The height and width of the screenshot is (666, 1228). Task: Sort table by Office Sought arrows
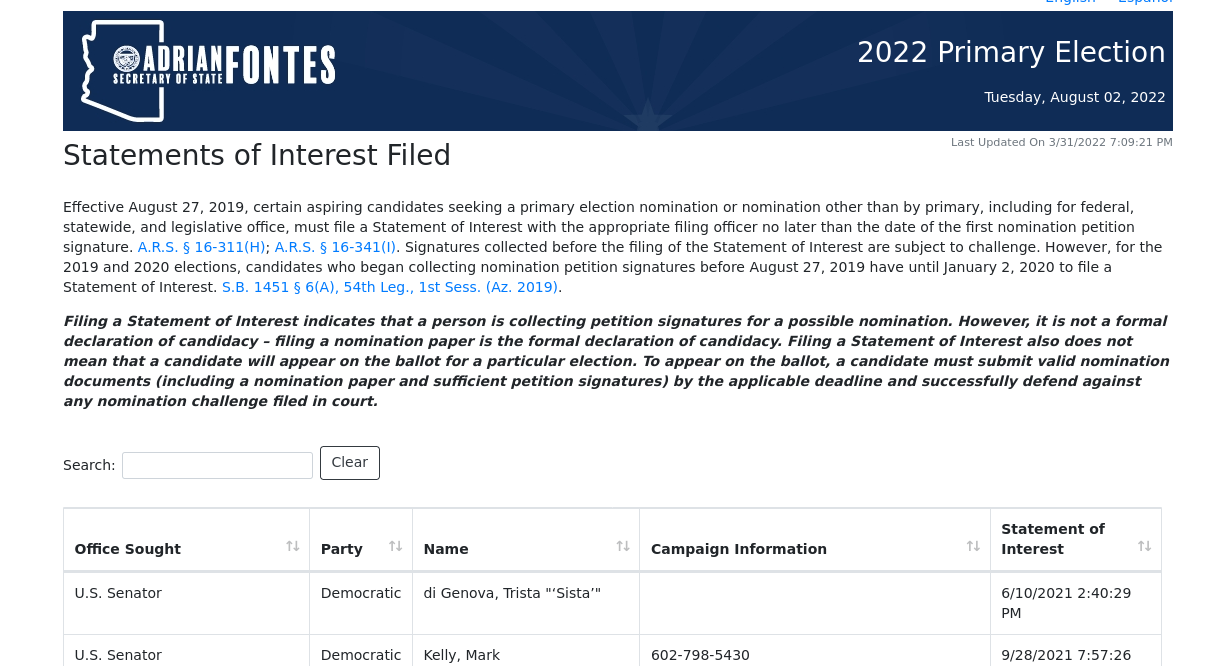click(x=293, y=546)
